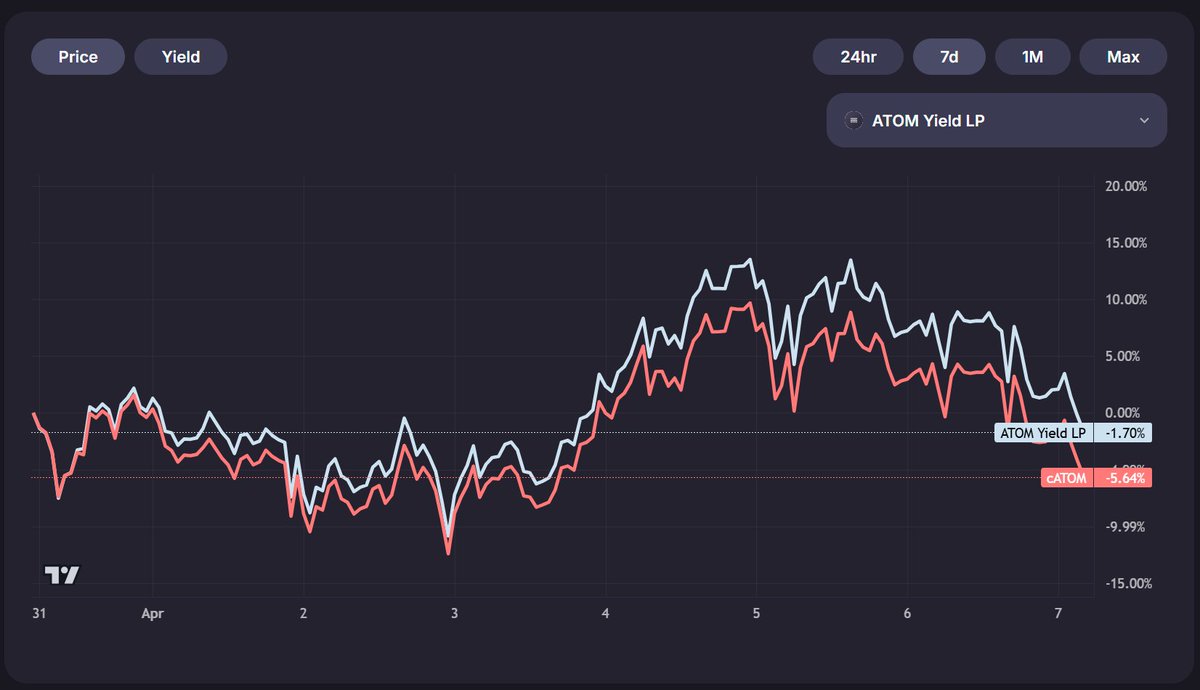Screen dimensions: 1200x690
Task: Click the -1.70% price label
Action: pos(1123,433)
